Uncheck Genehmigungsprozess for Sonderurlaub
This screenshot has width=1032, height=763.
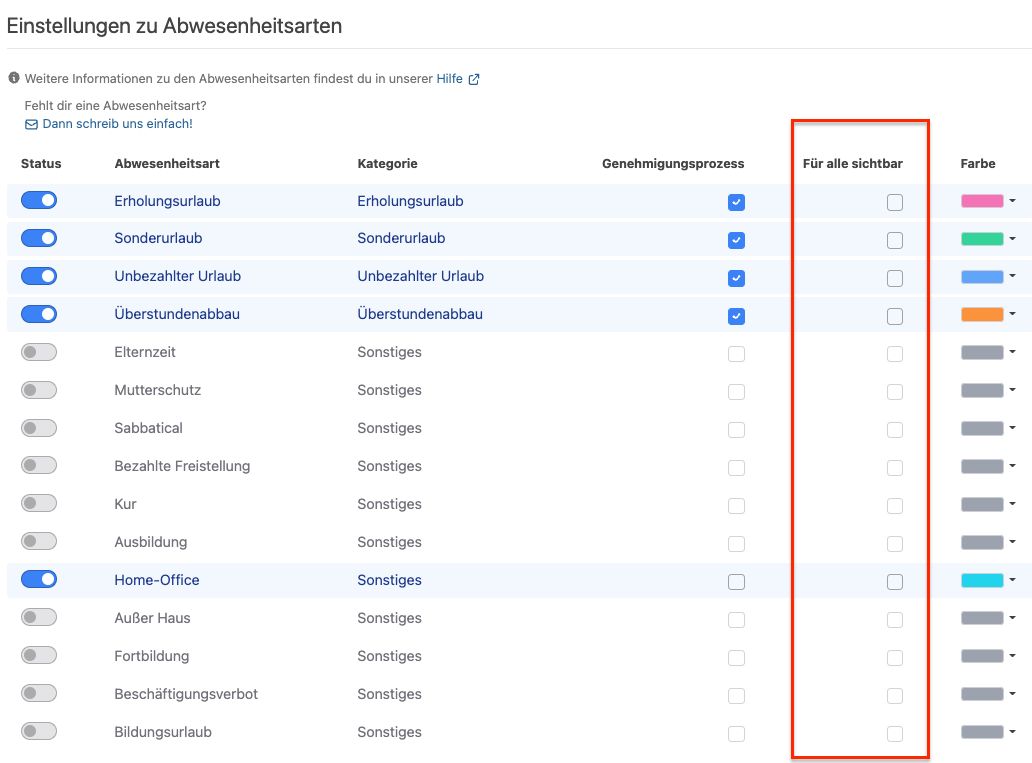[x=737, y=240]
